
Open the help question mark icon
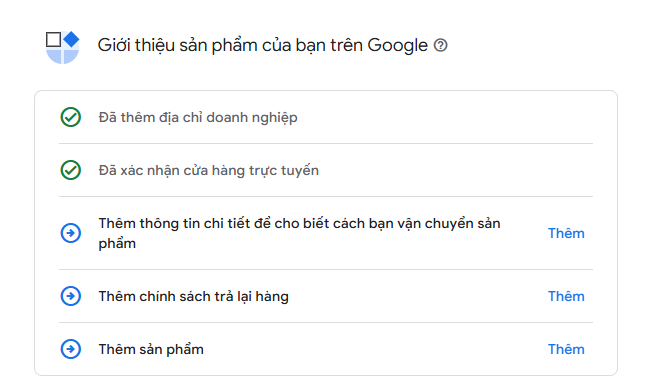(x=440, y=45)
